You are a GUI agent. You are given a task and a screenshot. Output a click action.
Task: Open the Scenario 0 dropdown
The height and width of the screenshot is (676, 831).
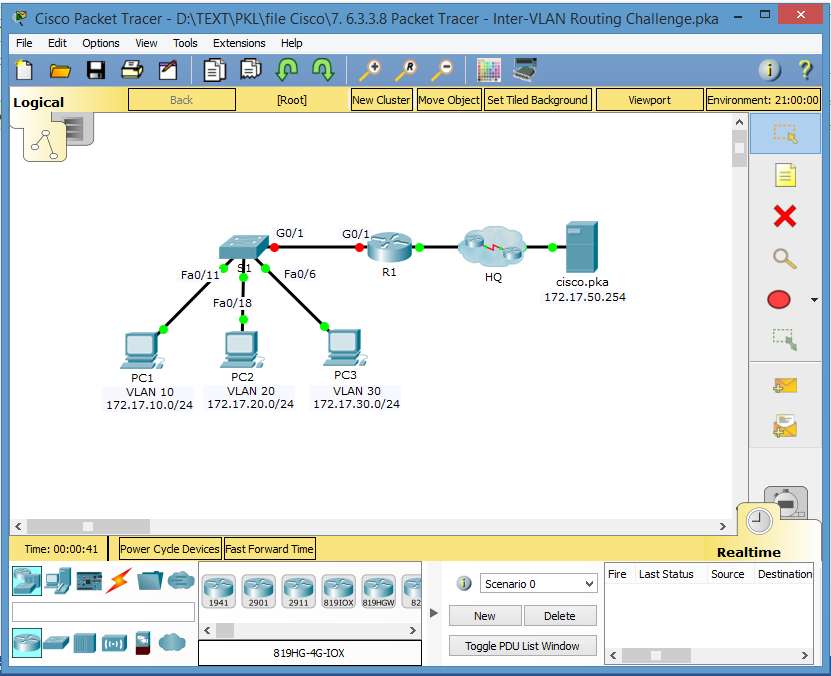pyautogui.click(x=538, y=584)
